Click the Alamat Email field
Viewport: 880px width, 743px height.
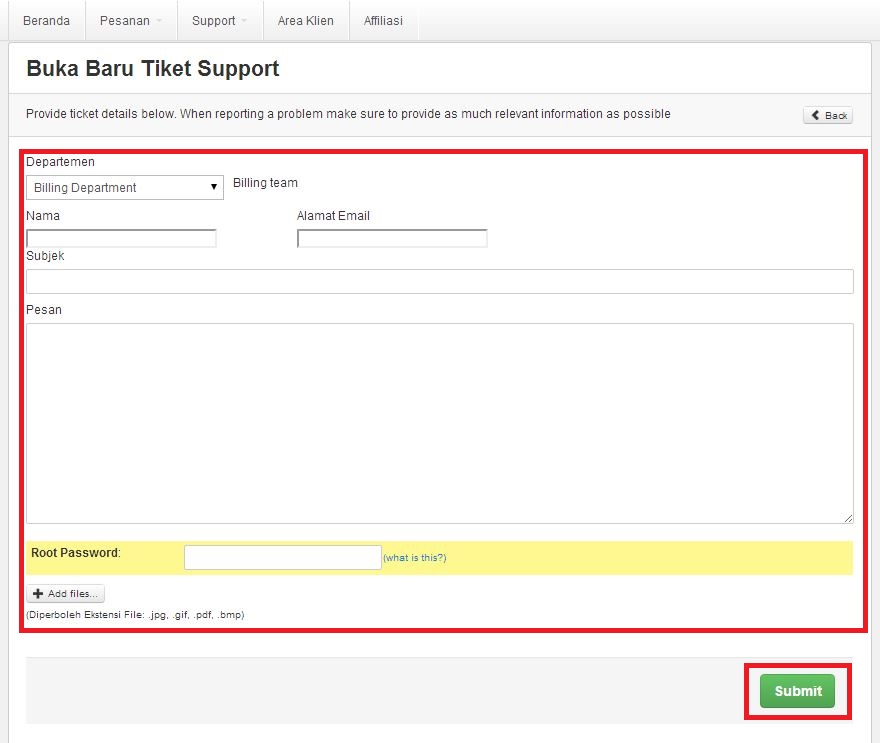coord(391,237)
